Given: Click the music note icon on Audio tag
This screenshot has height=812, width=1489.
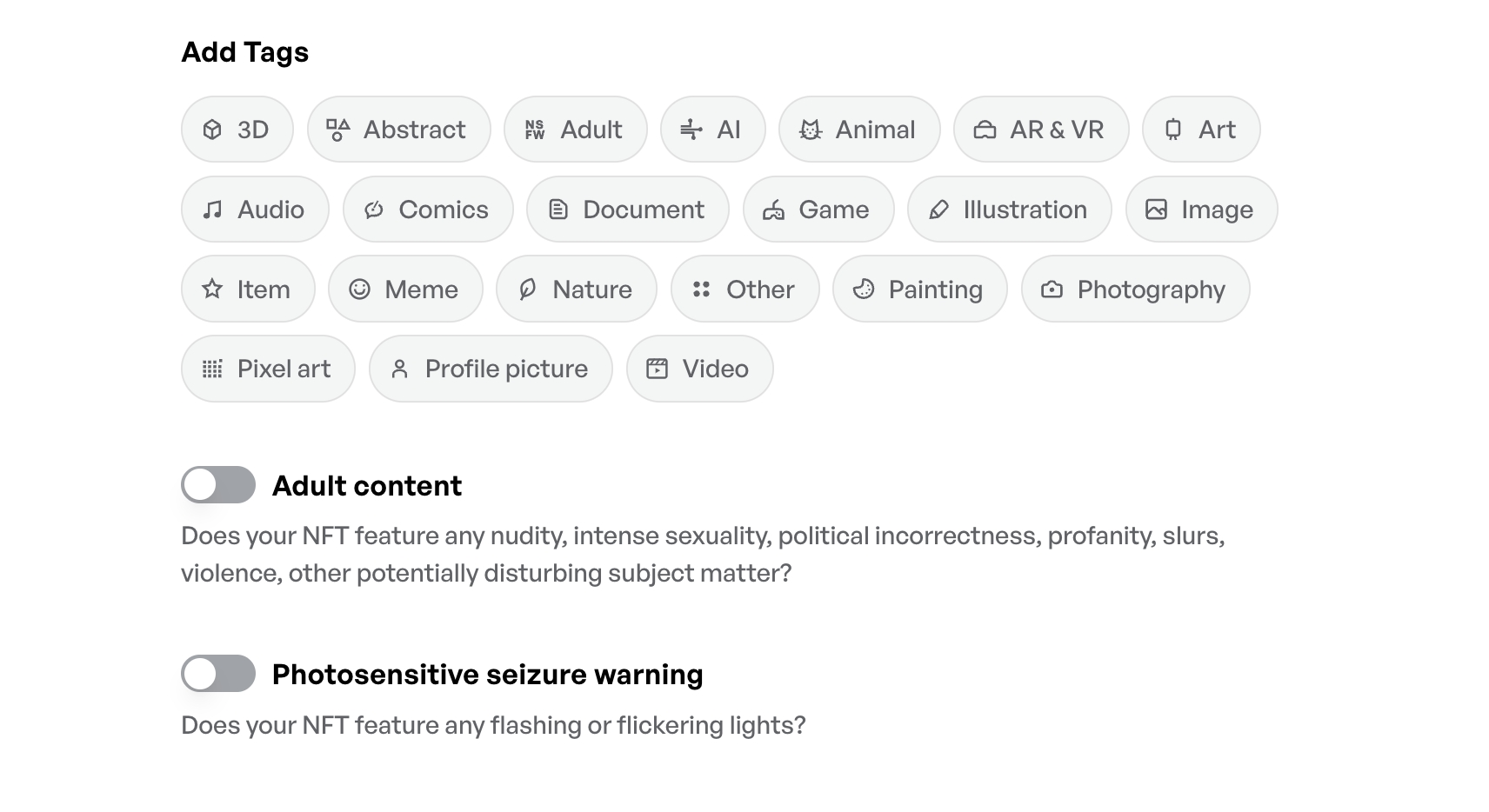Looking at the screenshot, I should (x=212, y=210).
